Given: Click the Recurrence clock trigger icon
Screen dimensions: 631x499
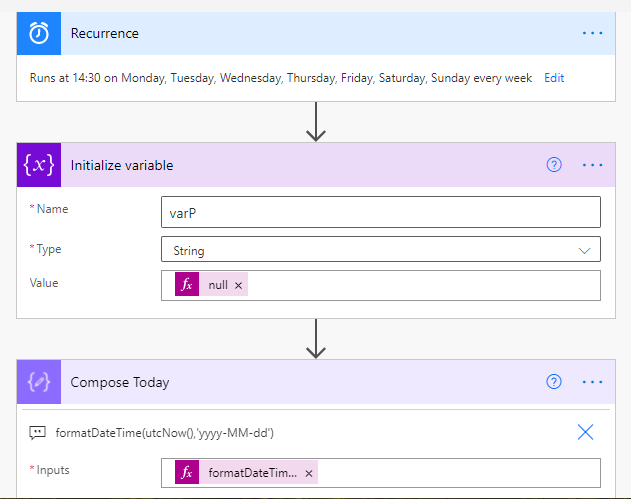Looking at the screenshot, I should point(39,33).
